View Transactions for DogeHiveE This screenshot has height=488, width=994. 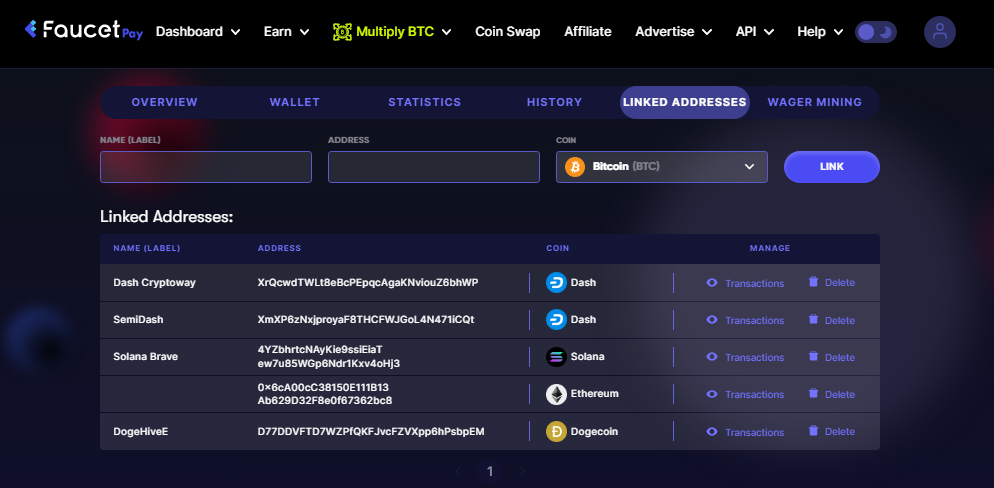tap(746, 432)
